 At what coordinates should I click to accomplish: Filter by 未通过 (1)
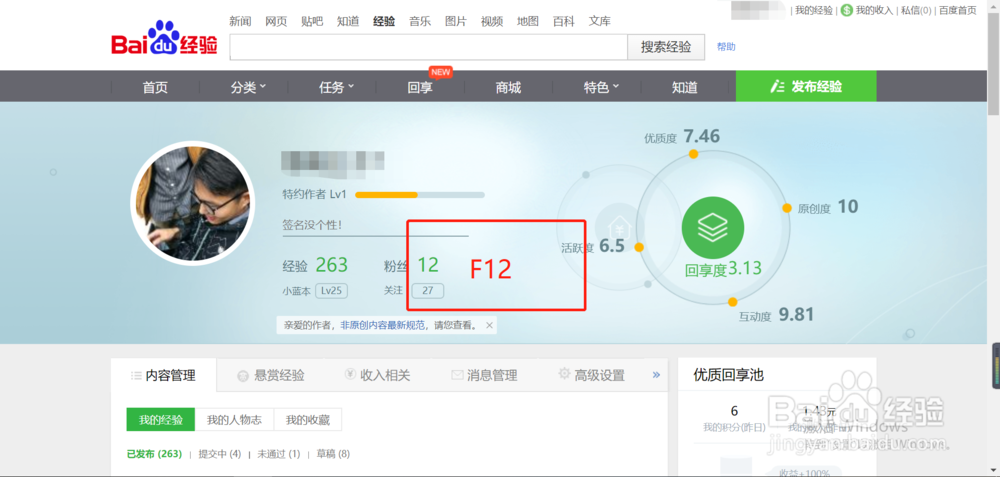coord(279,454)
